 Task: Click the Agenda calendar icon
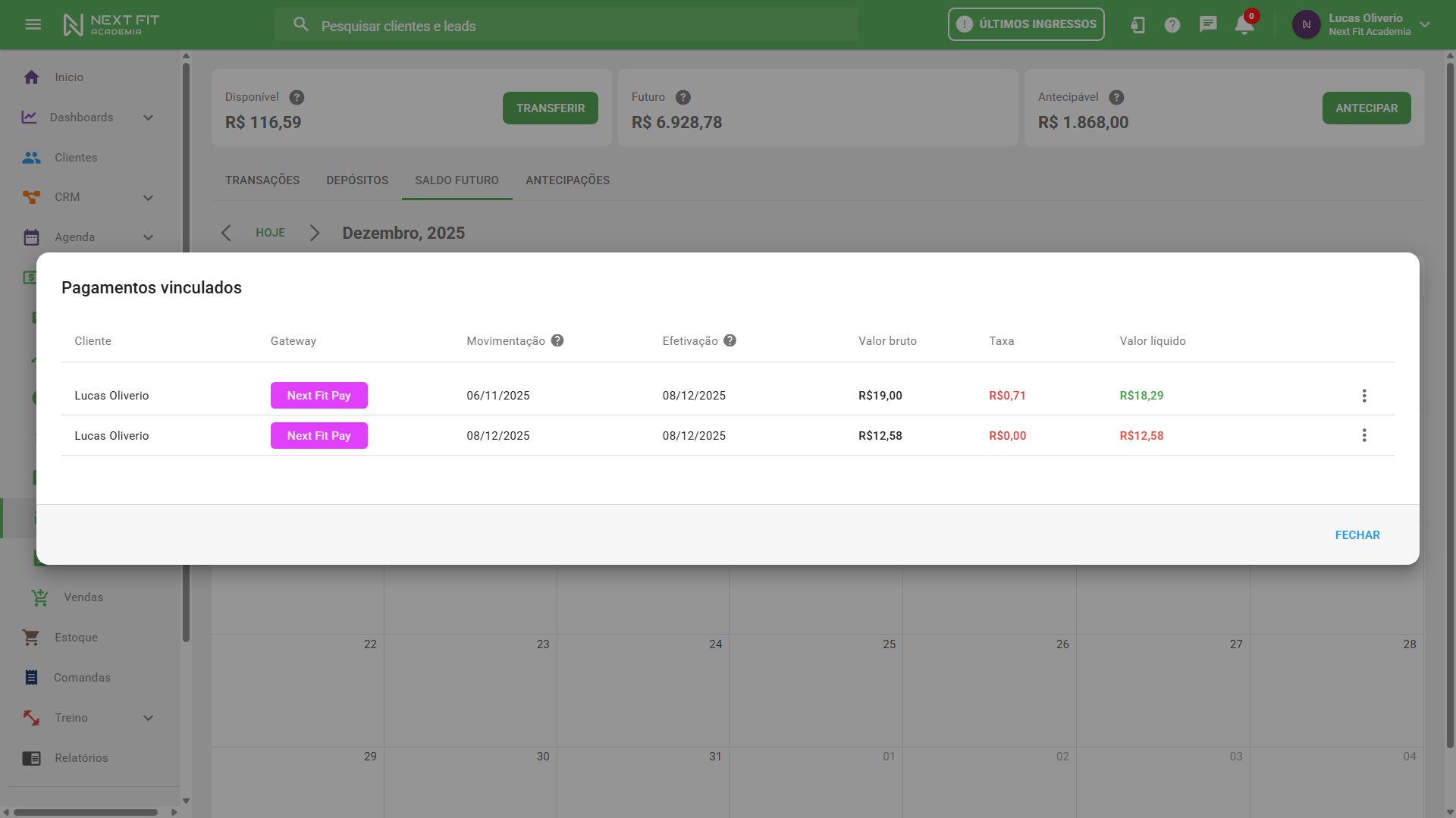pos(31,237)
